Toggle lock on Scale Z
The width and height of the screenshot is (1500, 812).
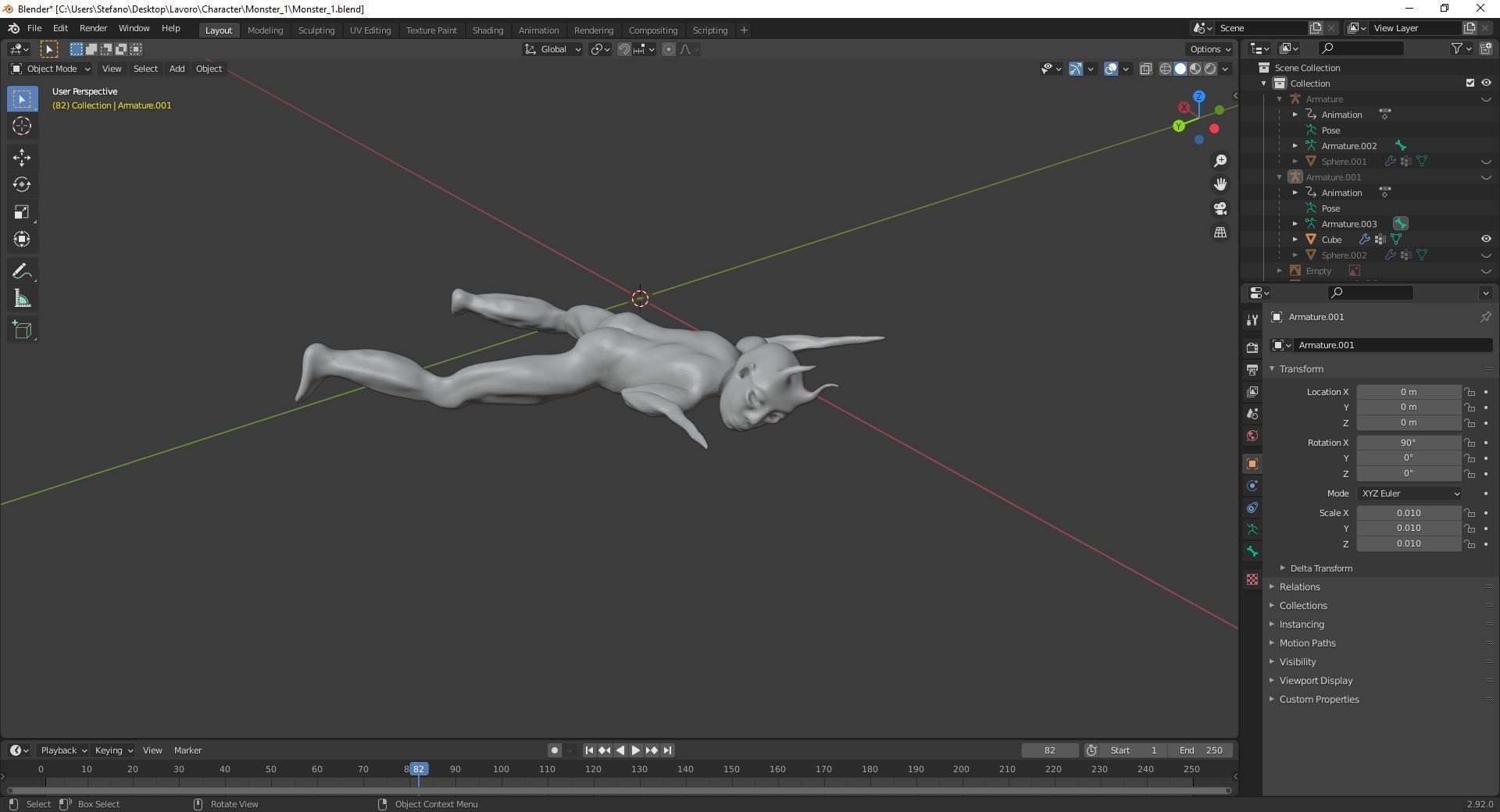pyautogui.click(x=1470, y=544)
